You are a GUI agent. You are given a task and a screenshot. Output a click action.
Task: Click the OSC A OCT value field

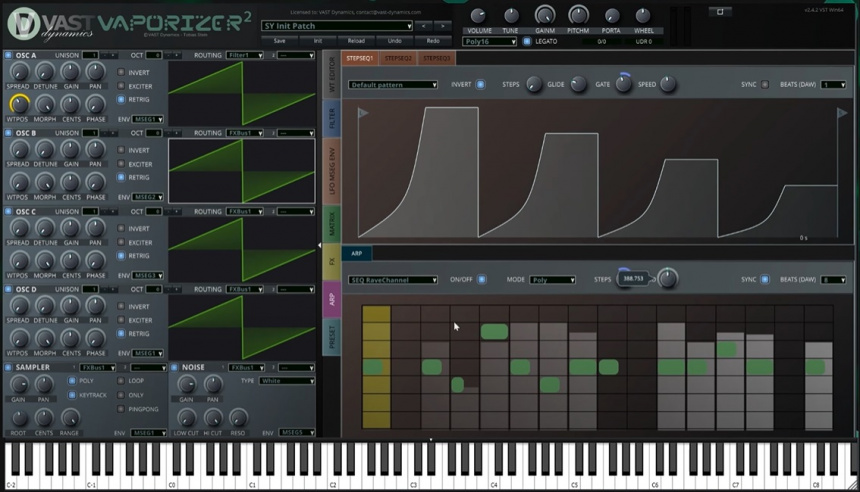click(154, 55)
